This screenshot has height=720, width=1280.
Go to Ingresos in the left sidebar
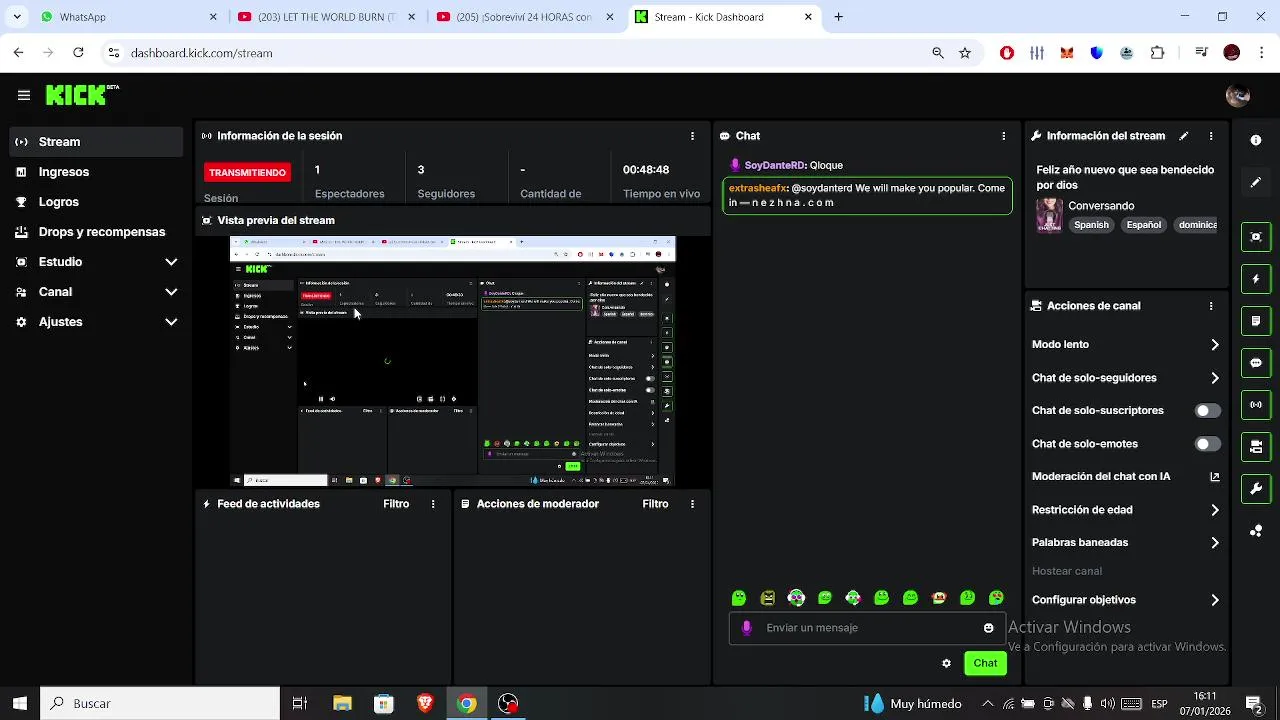tap(97, 172)
